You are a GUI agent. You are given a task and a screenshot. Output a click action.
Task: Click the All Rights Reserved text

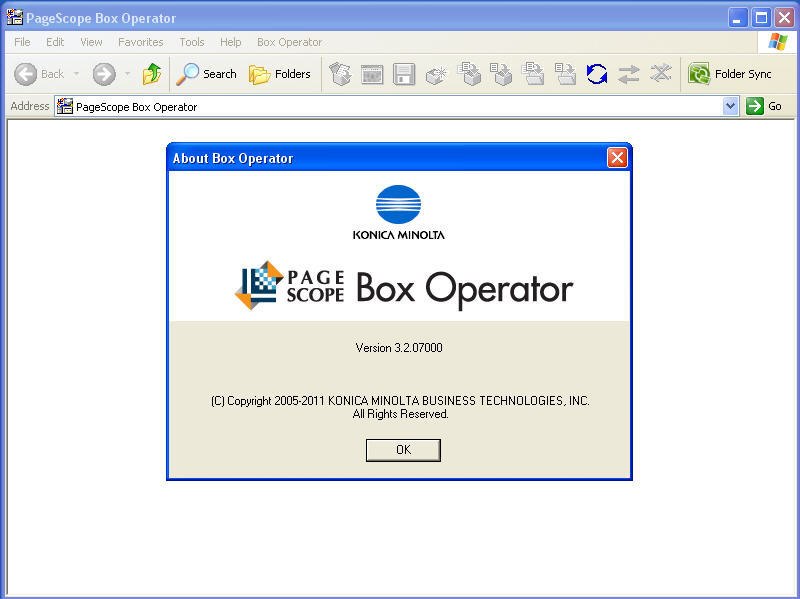tap(400, 414)
